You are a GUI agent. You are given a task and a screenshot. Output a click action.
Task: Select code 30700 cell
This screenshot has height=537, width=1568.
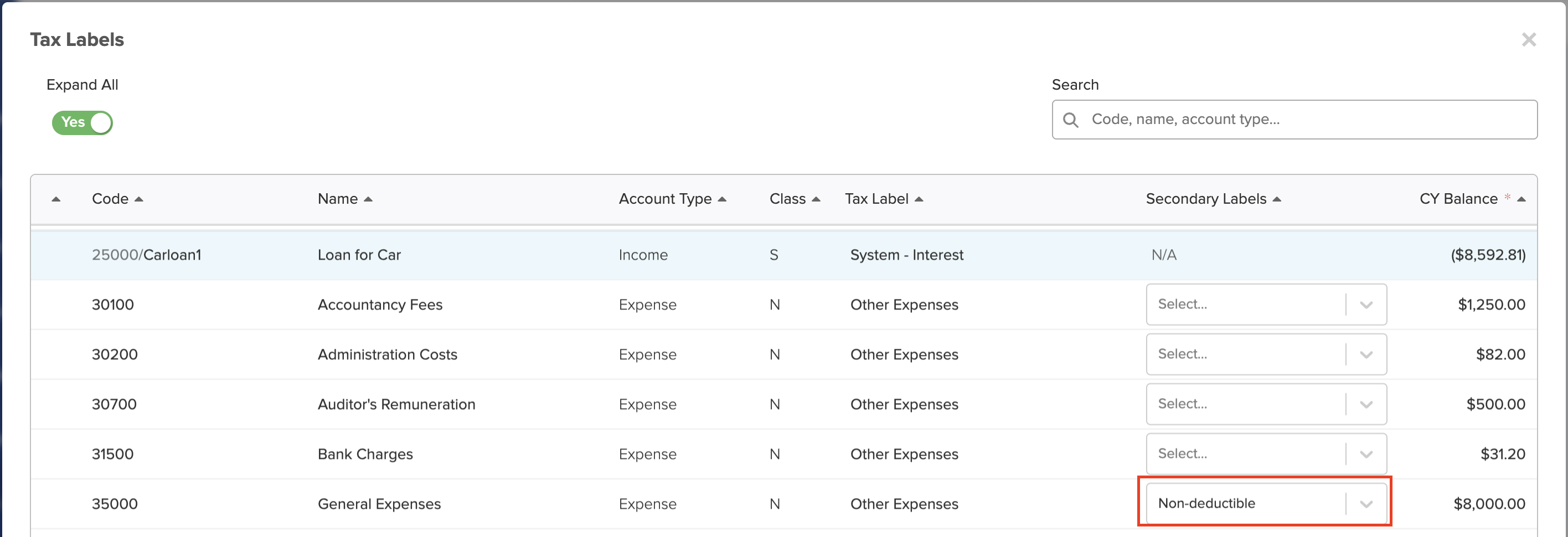114,405
